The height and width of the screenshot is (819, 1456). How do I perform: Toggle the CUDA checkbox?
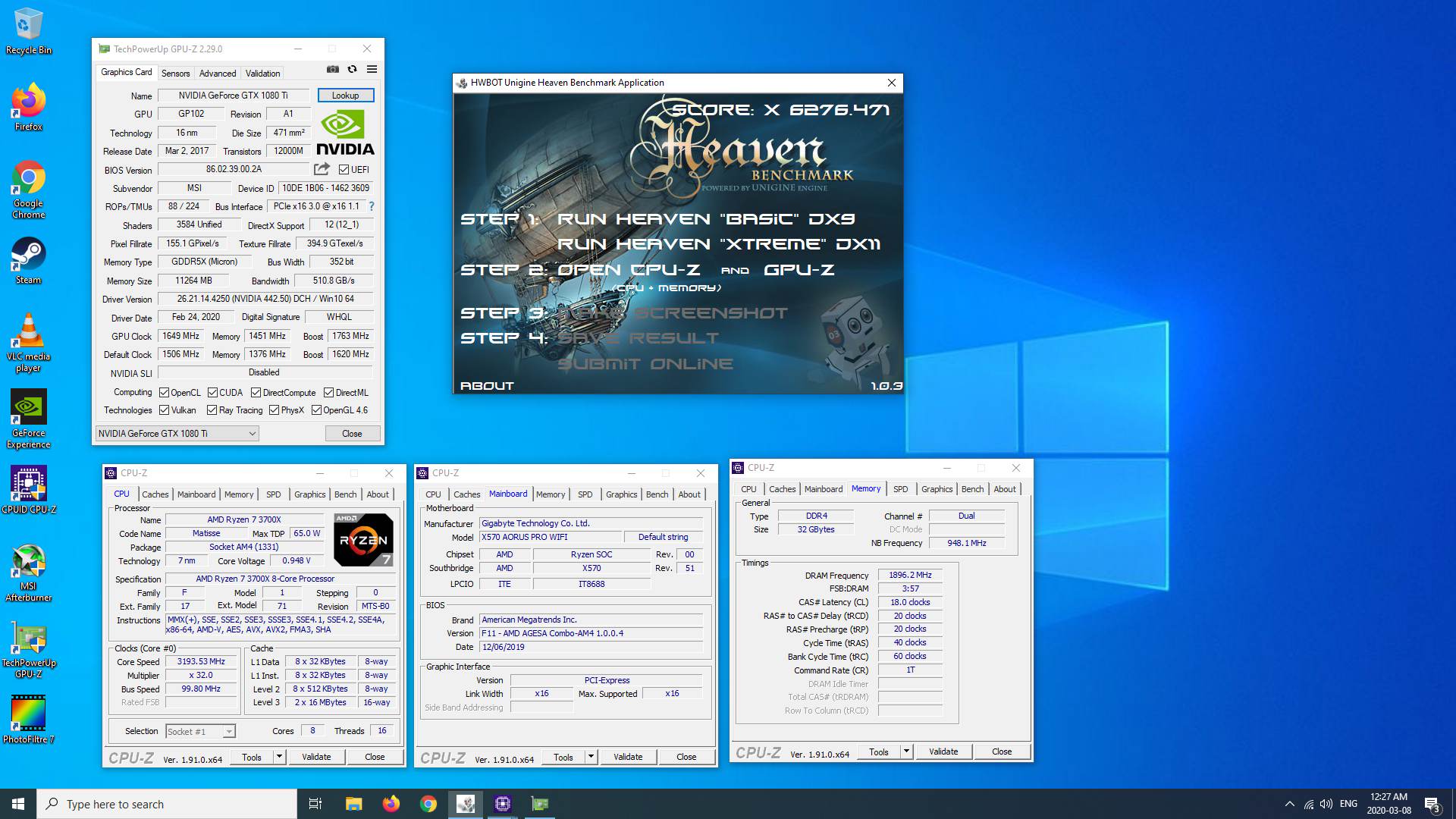point(212,393)
